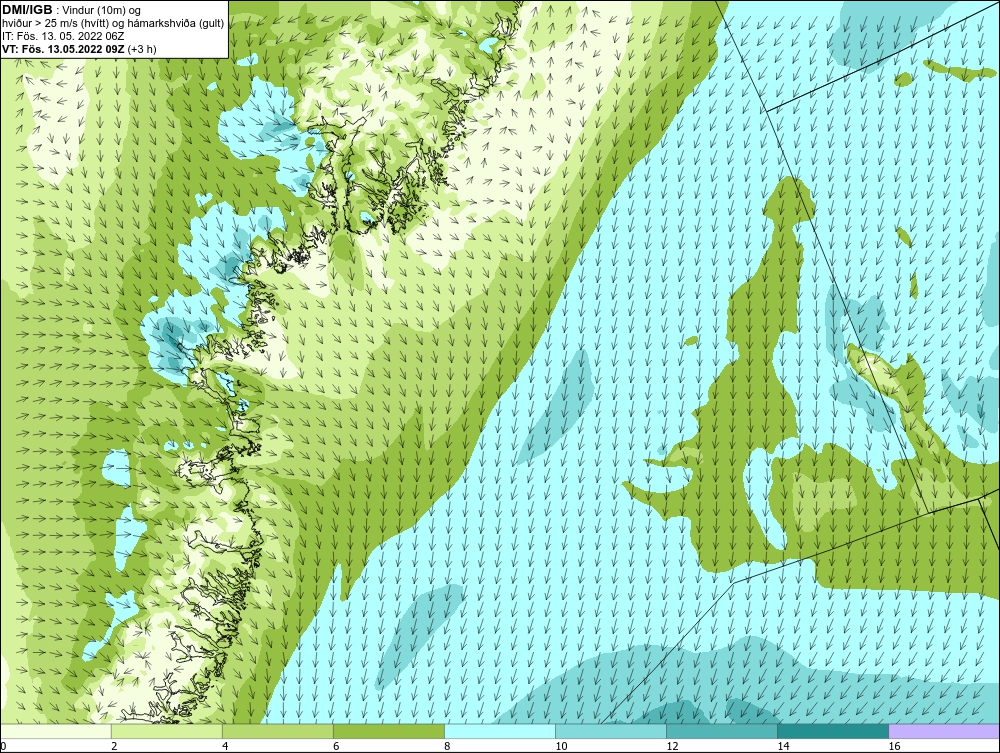Click the 12–14 m/s teal legend swatch
The width and height of the screenshot is (1000, 753).
pyautogui.click(x=722, y=731)
